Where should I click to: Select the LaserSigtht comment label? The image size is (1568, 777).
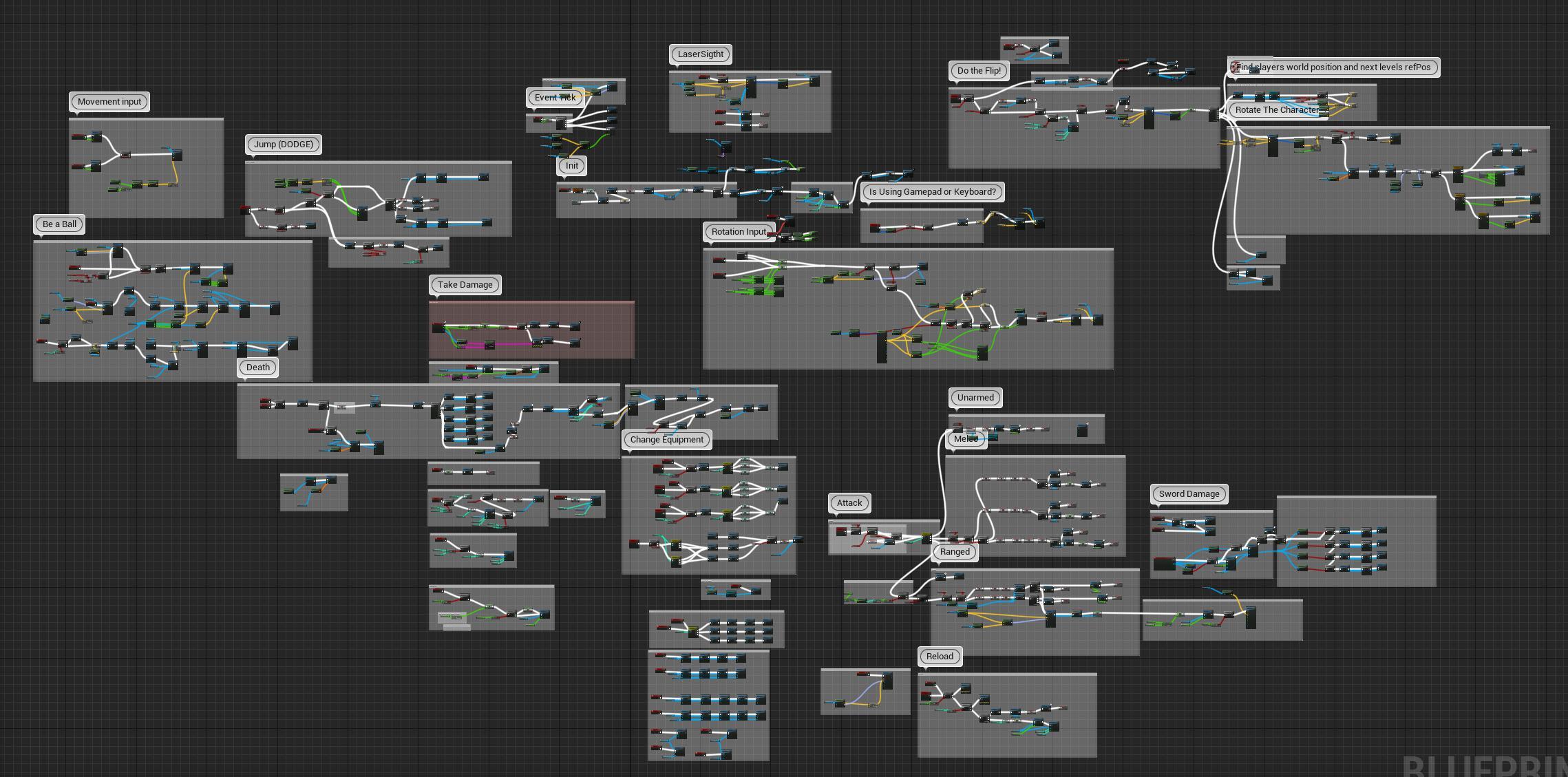pyautogui.click(x=701, y=54)
